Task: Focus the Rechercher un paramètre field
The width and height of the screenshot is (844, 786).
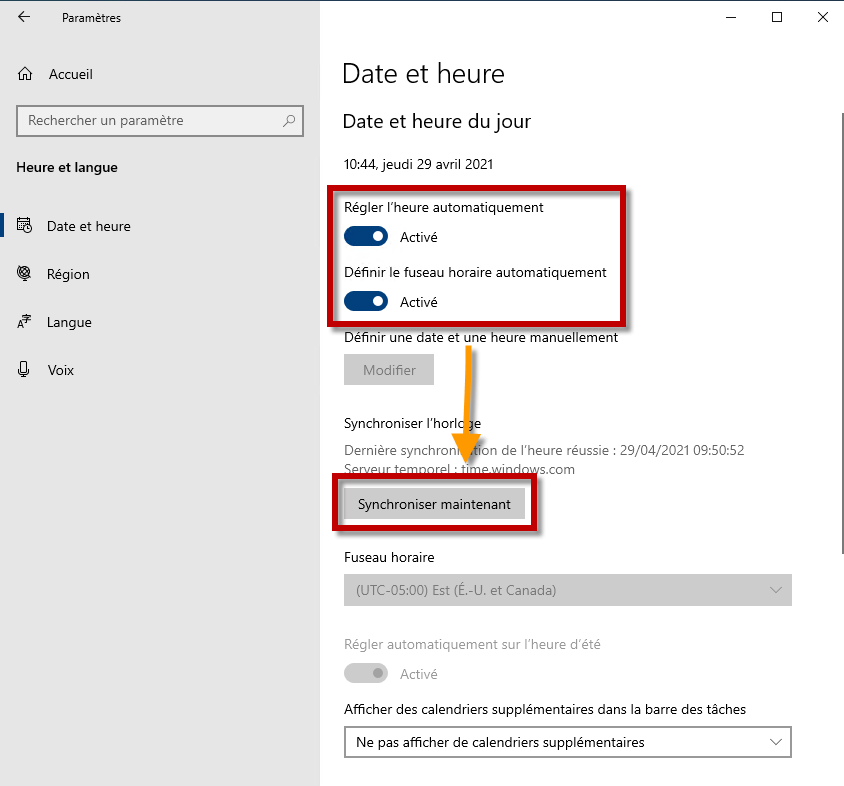Action: pyautogui.click(x=160, y=121)
